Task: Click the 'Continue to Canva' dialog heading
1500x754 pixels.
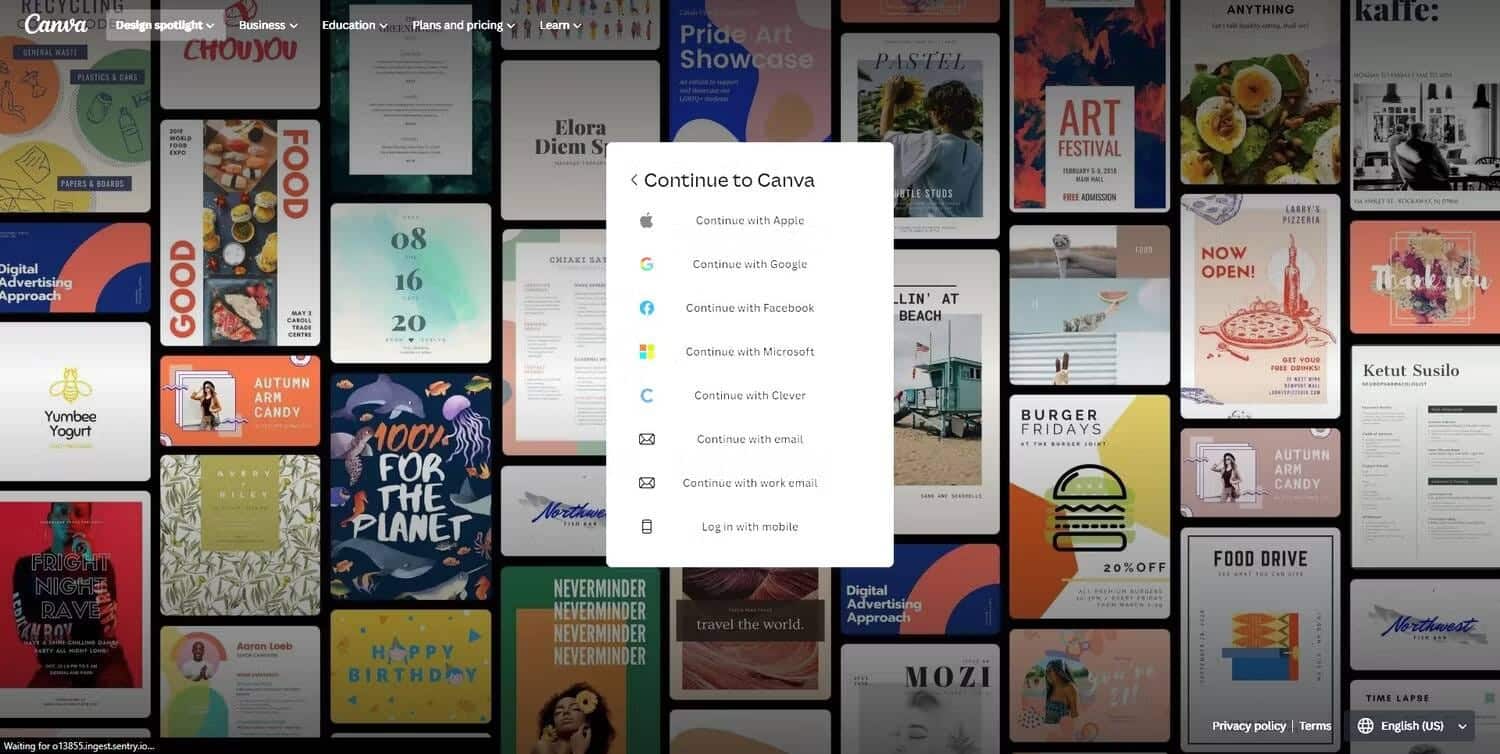Action: click(x=729, y=180)
